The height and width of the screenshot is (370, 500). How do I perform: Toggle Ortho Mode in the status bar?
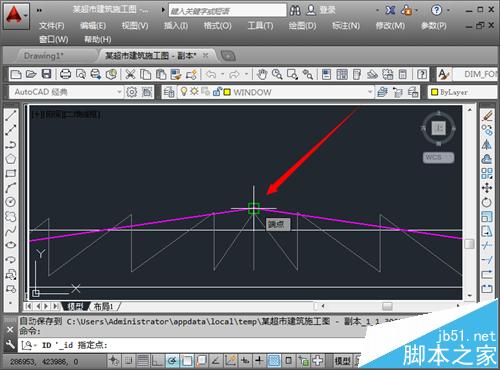pyautogui.click(x=157, y=361)
